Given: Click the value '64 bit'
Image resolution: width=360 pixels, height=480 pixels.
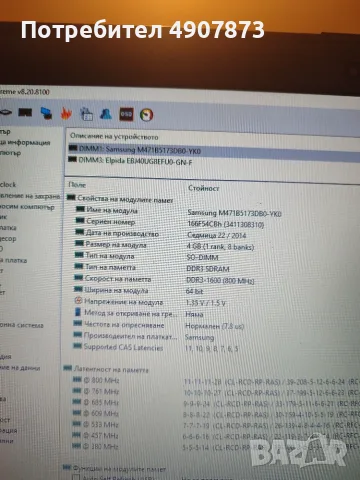Looking at the screenshot, I should [194, 292].
